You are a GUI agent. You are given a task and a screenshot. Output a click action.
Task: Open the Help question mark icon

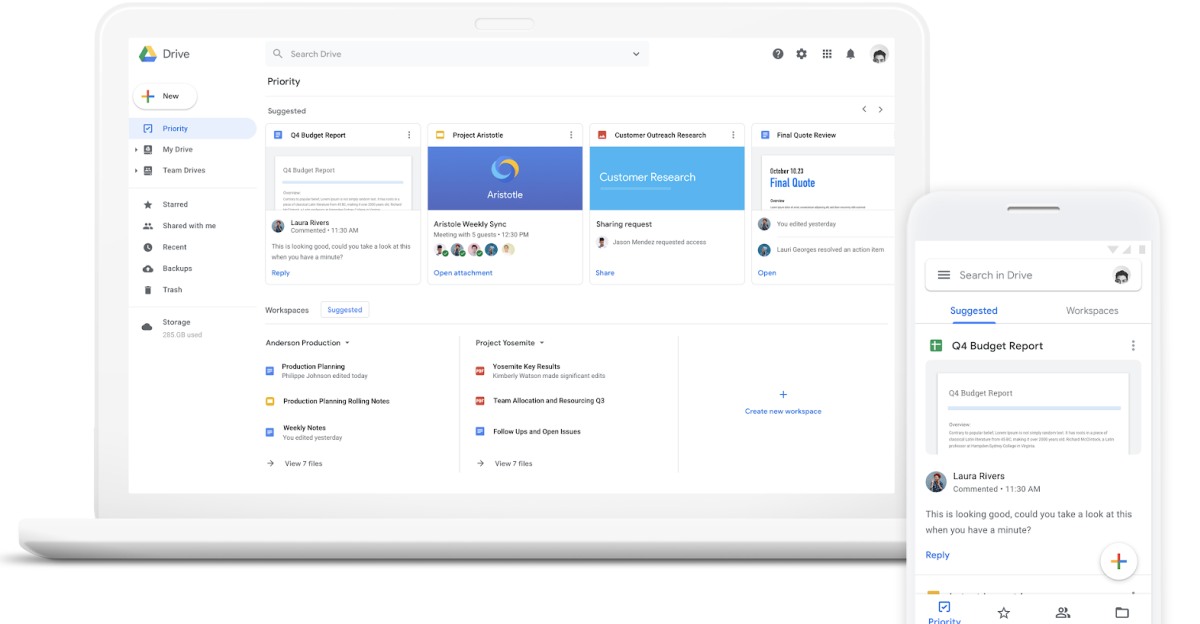[x=778, y=54]
